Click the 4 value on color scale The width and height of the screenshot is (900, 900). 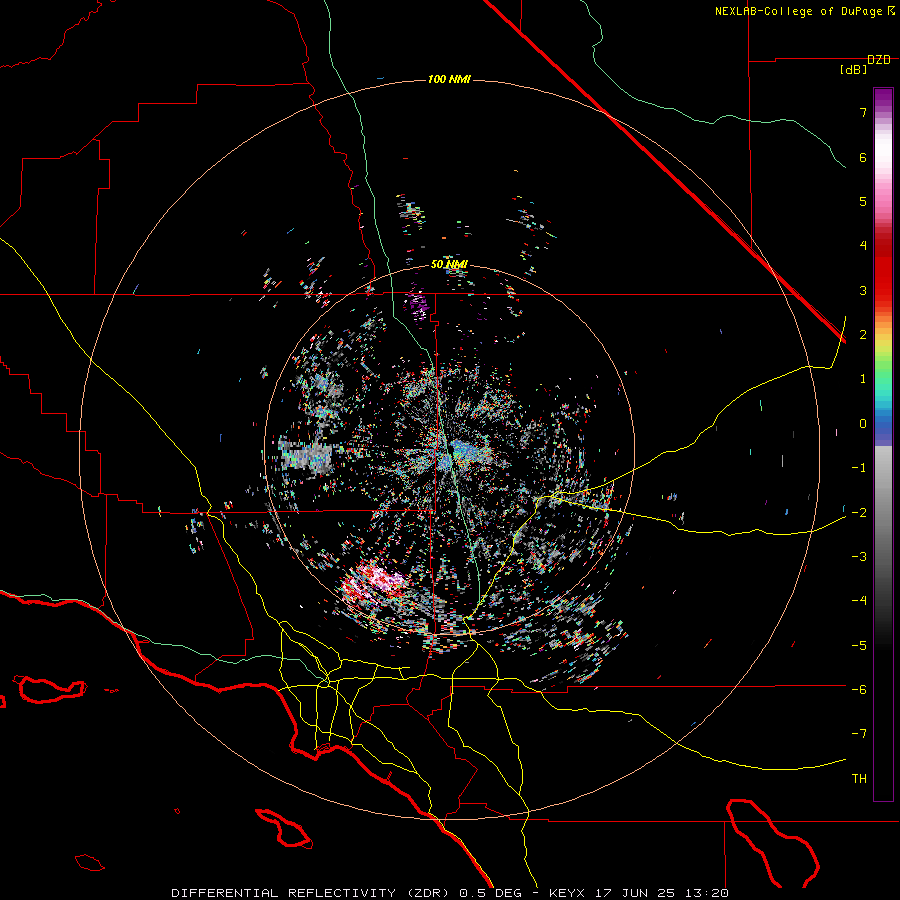coord(863,246)
